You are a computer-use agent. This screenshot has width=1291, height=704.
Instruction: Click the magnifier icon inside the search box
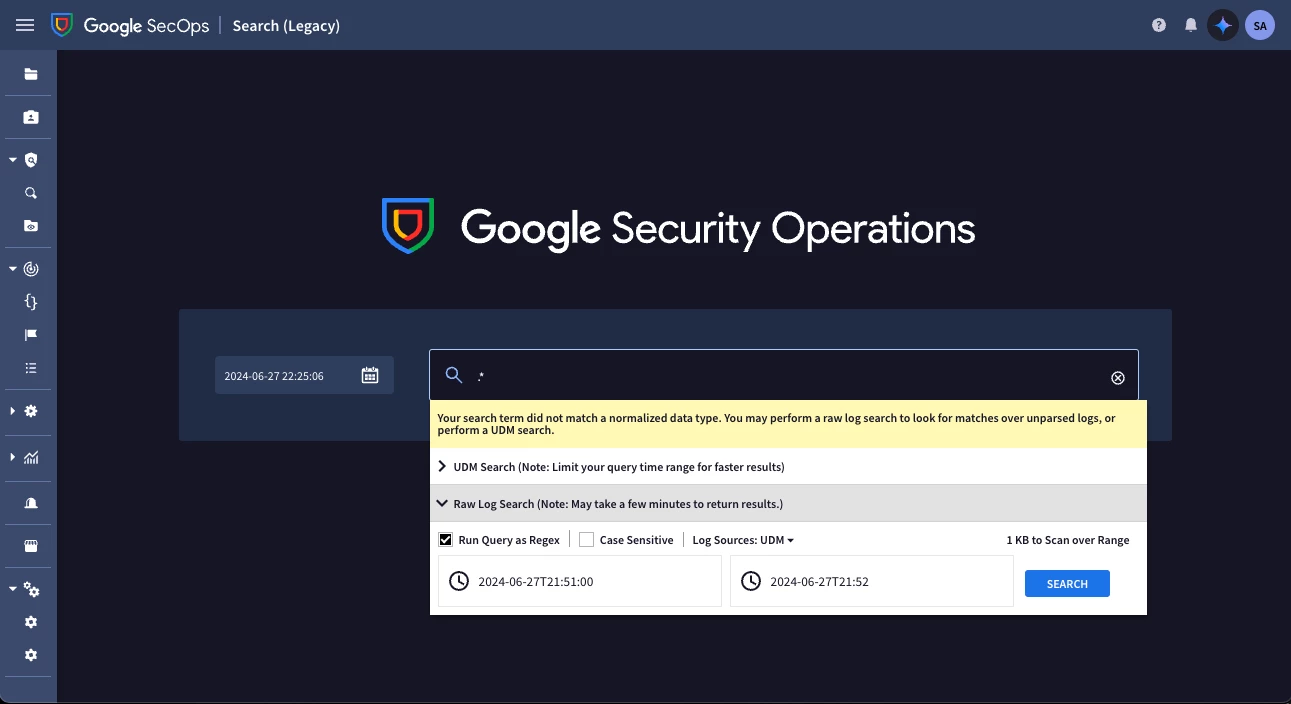tap(453, 375)
